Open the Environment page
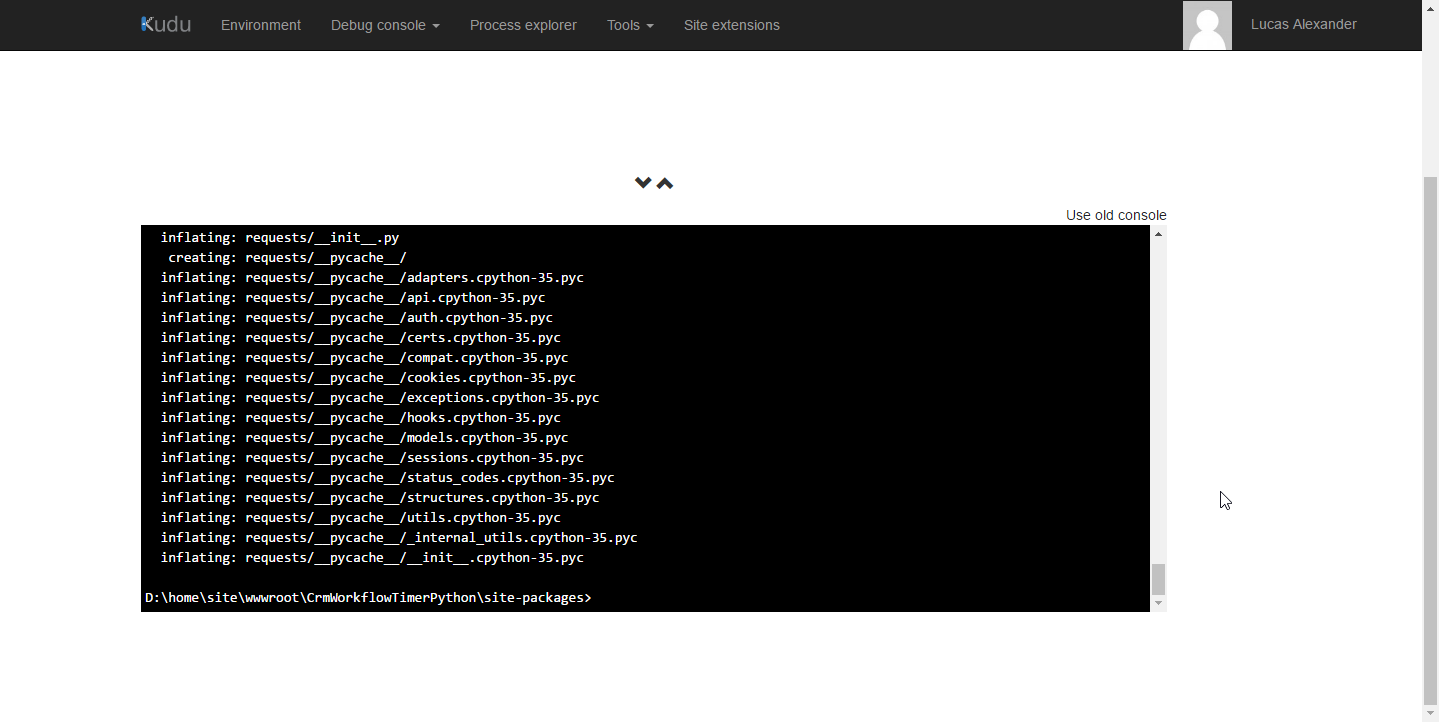 [x=261, y=25]
